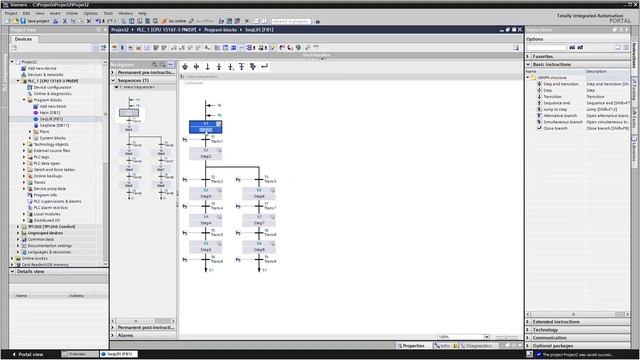Screen dimensions: 640x360
Task: Select the Transition icon in editor toolbar
Action: (208, 67)
